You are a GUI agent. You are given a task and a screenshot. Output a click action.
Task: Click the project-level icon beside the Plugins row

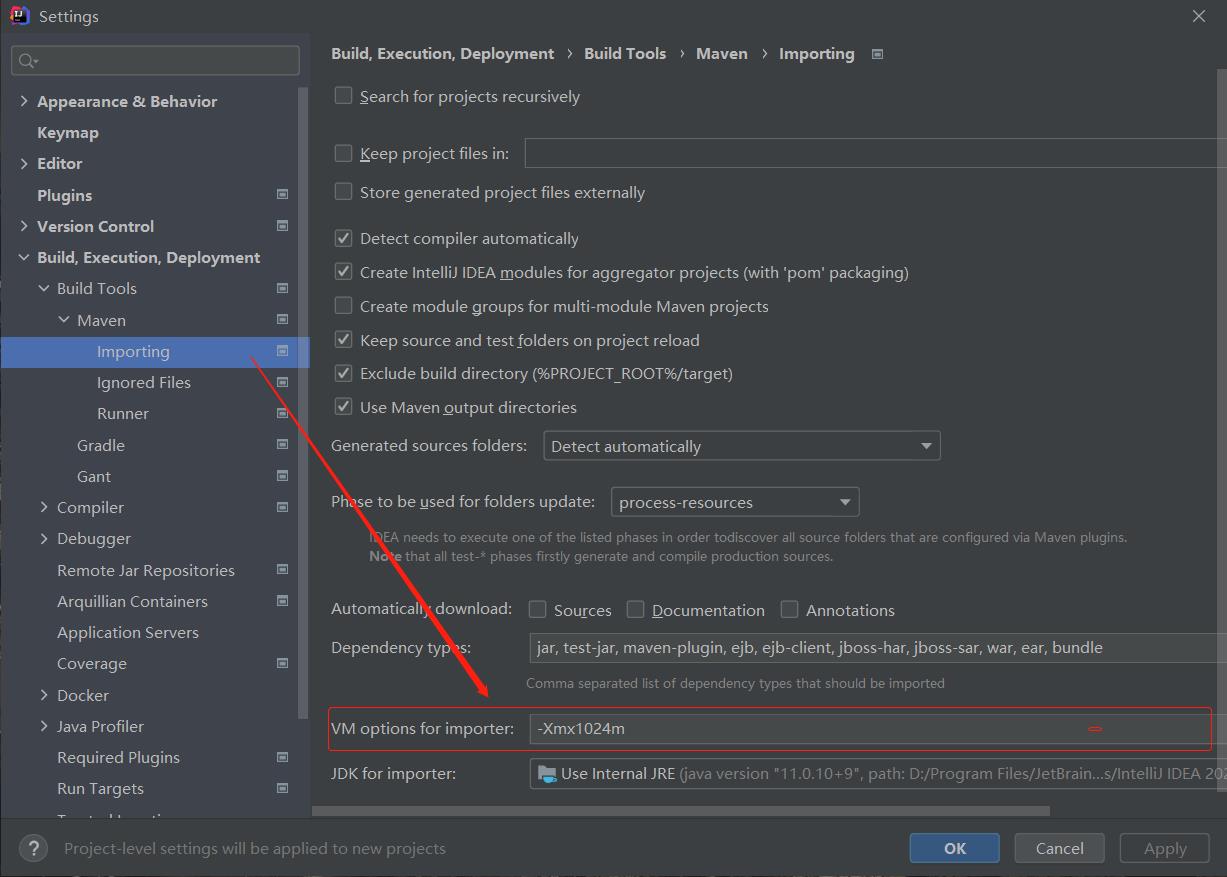click(x=282, y=195)
